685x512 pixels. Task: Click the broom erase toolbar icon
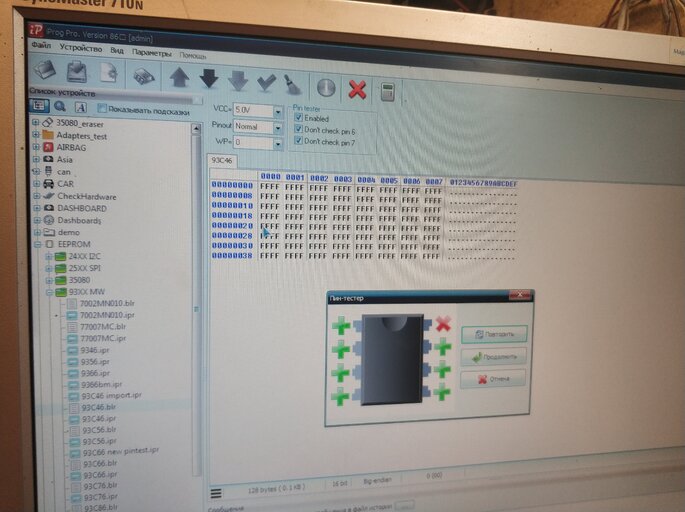(293, 84)
